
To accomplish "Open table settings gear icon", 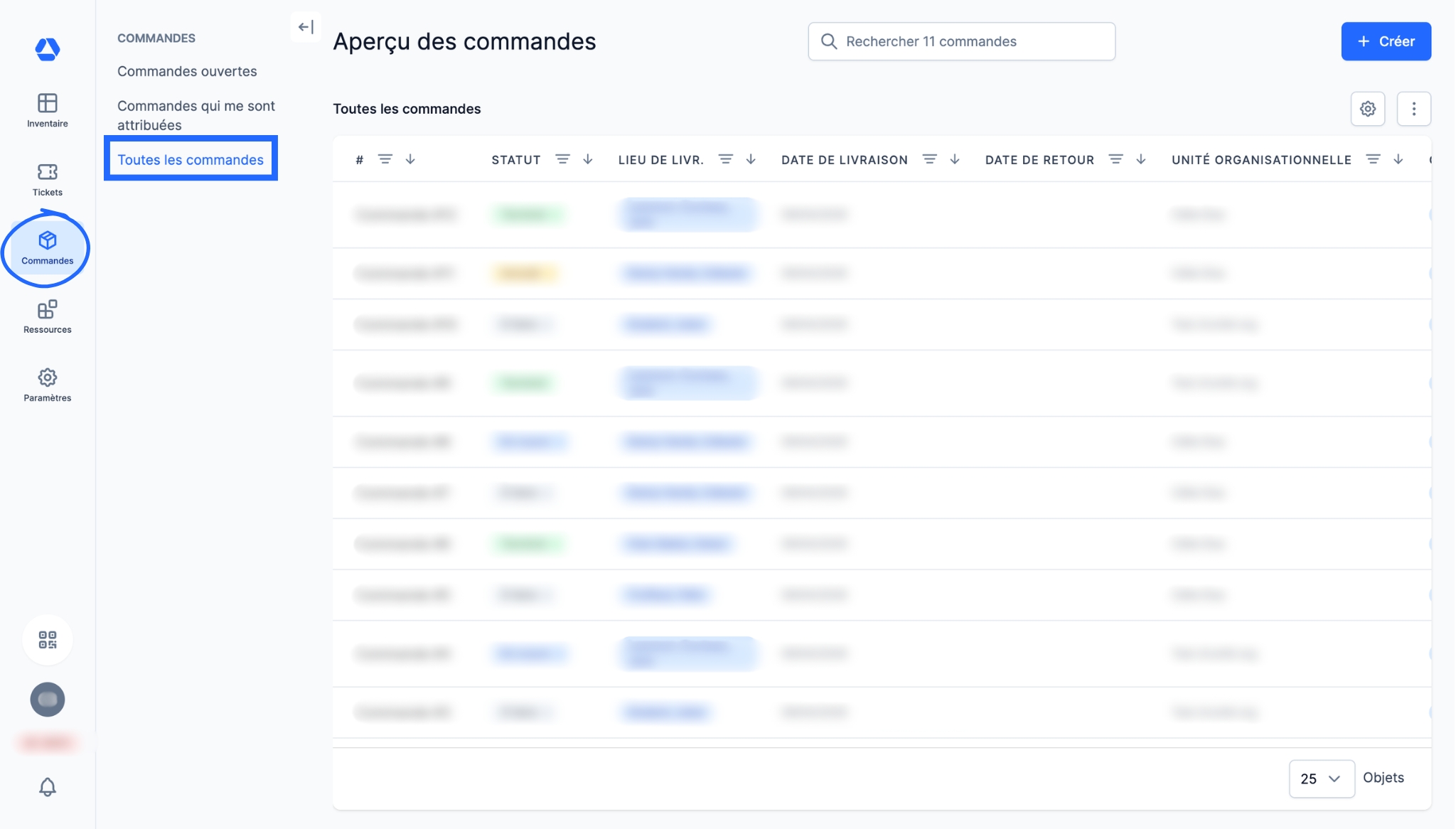I will click(x=1367, y=109).
